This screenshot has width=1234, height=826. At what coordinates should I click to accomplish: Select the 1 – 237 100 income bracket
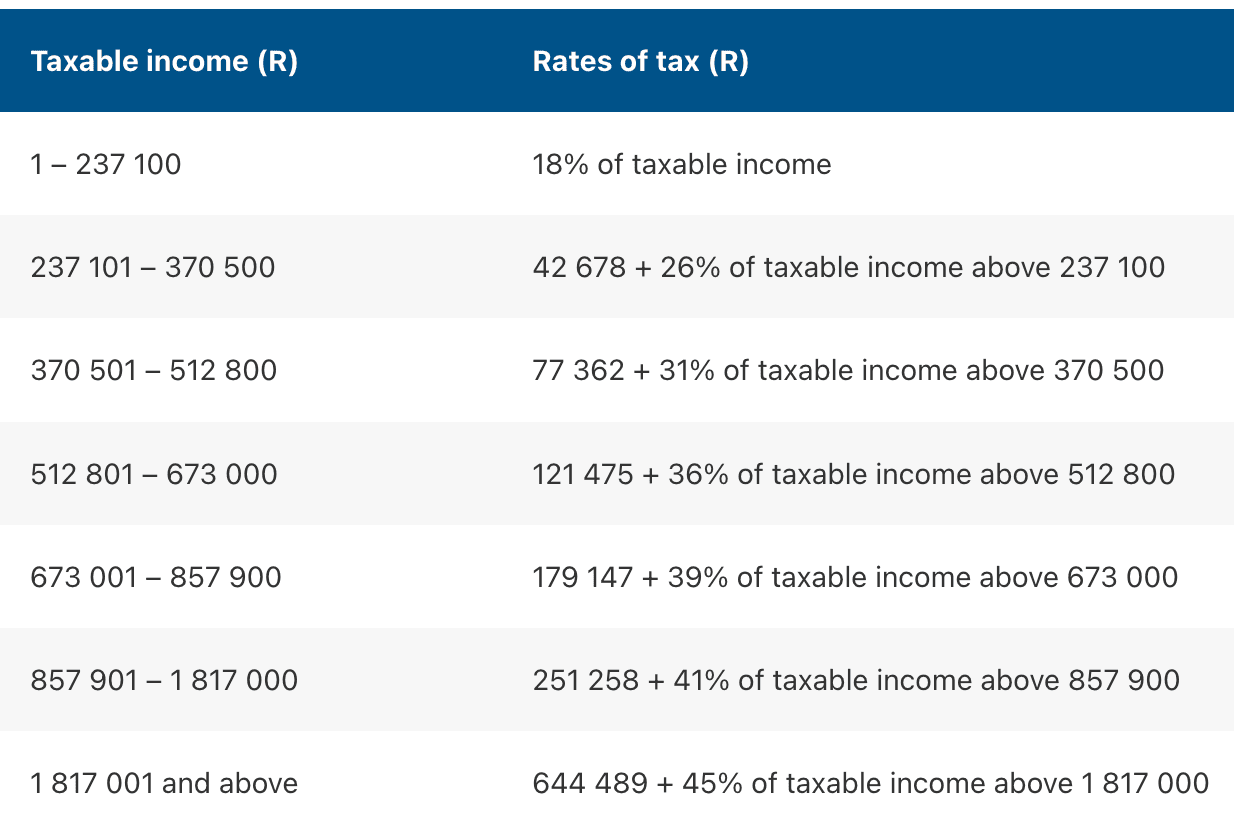tap(106, 164)
